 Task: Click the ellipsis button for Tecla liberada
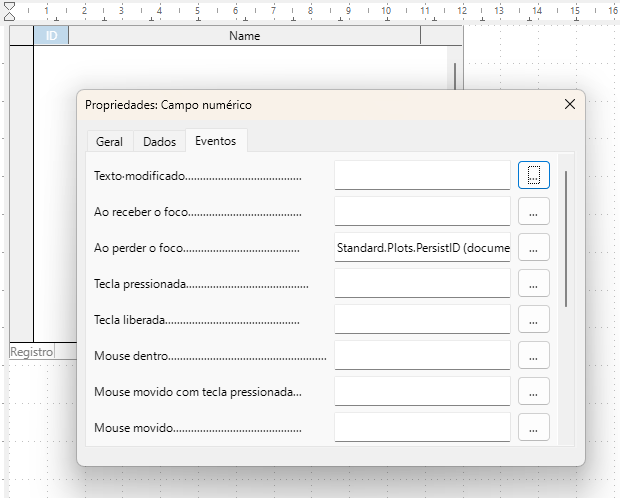coord(534,319)
